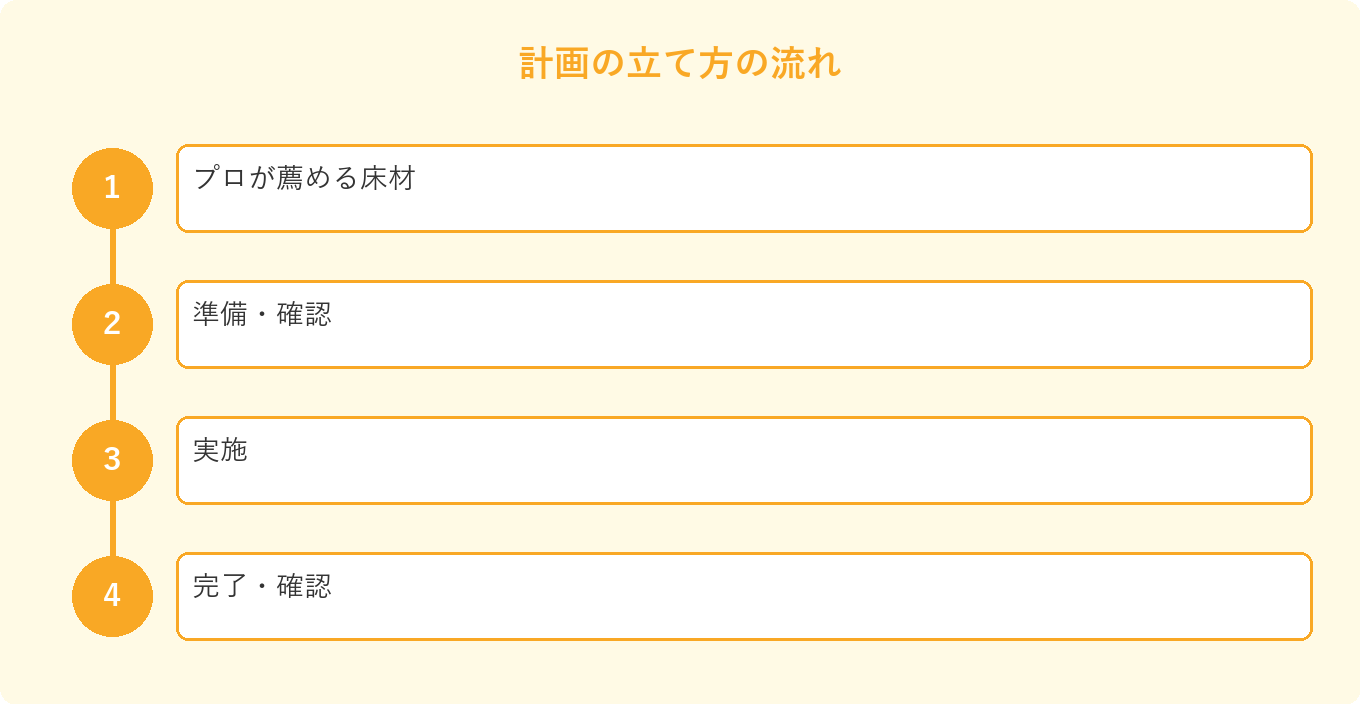Click the title 計画の立て方の流れ
1360x704 pixels.
click(x=680, y=63)
